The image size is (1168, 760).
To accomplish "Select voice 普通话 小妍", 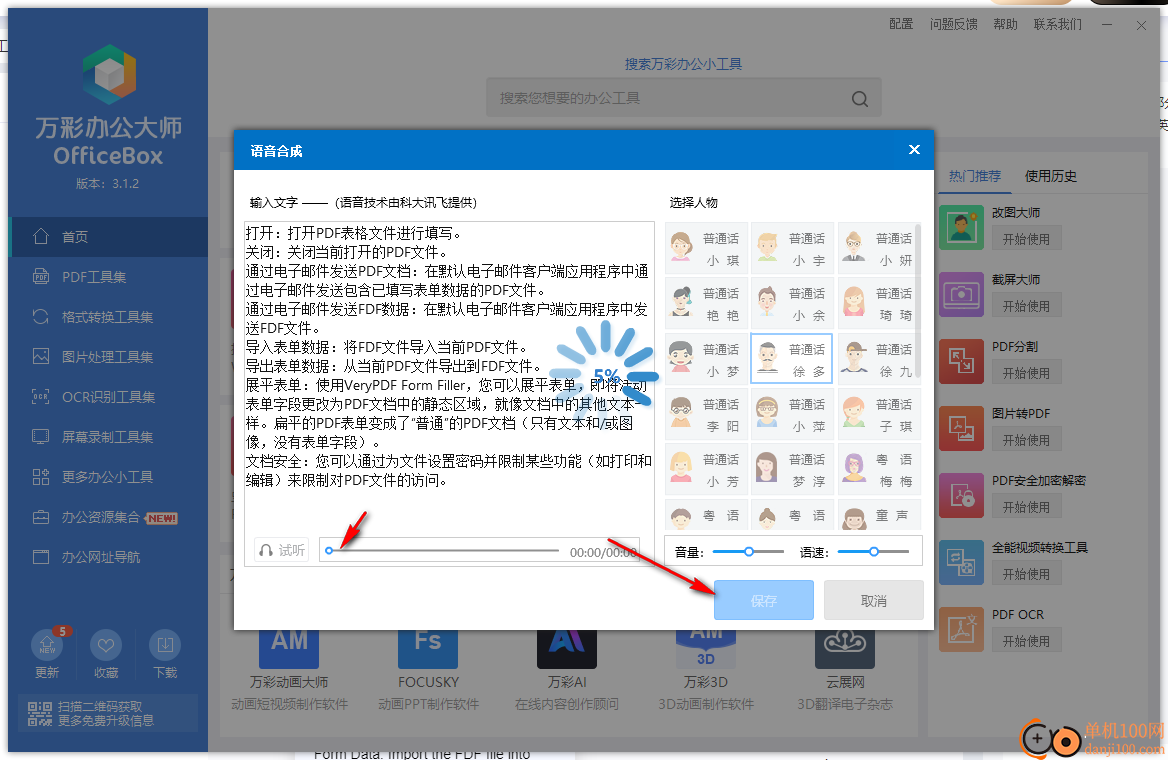I will 877,249.
